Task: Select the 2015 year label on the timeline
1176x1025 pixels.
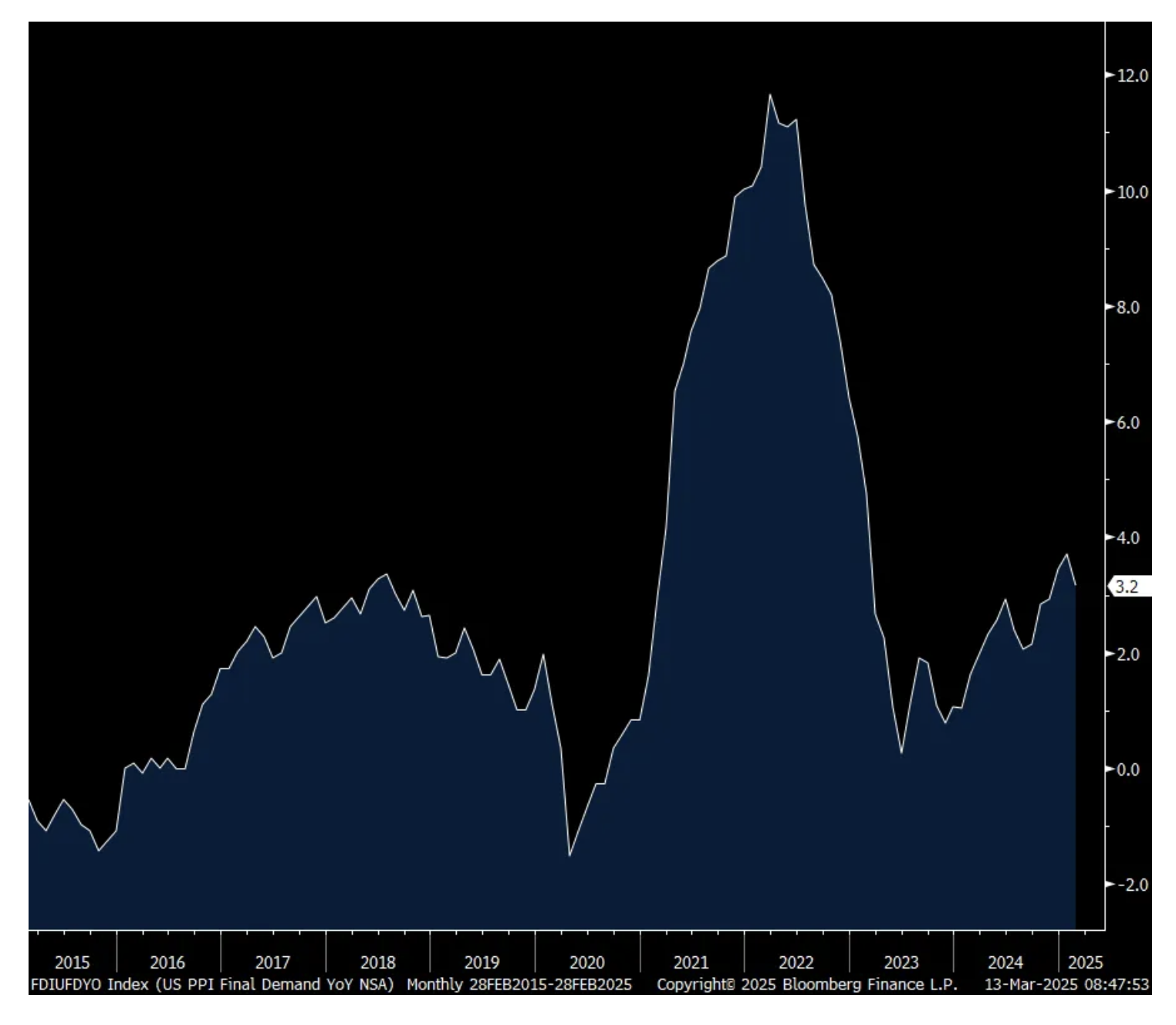Action: tap(72, 962)
